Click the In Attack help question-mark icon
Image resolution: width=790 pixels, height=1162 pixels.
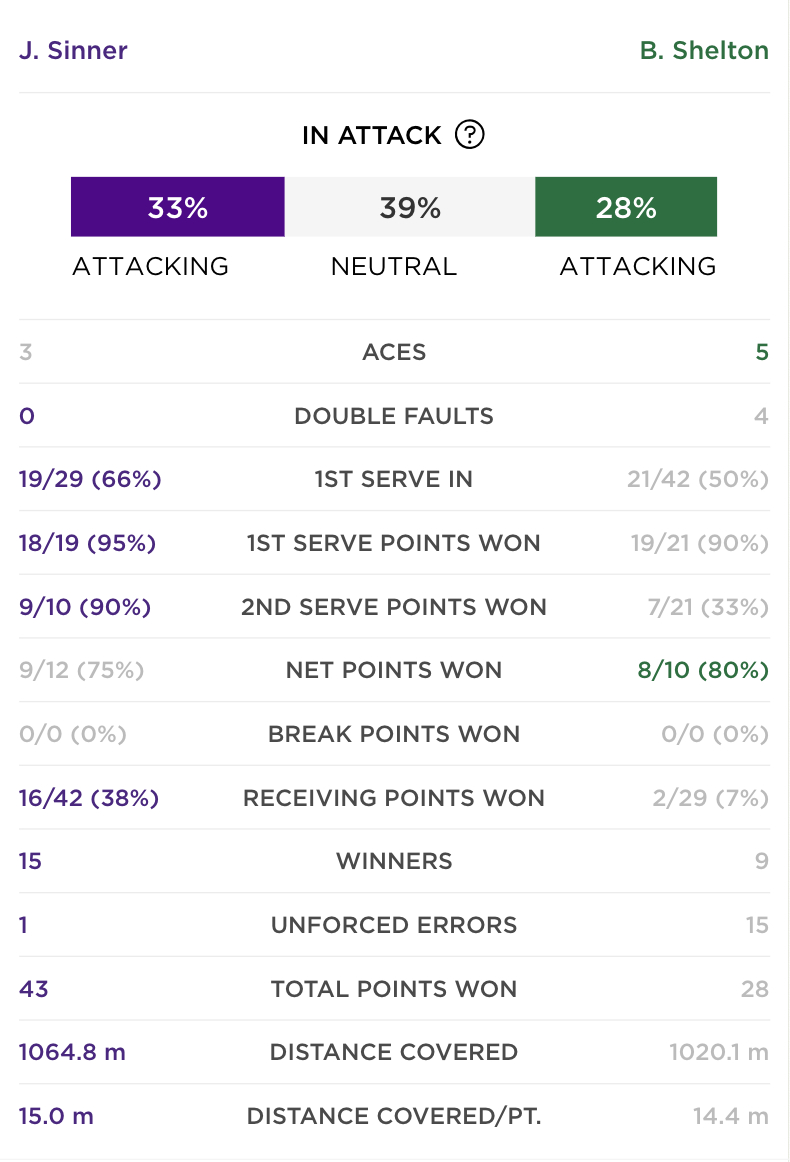469,135
